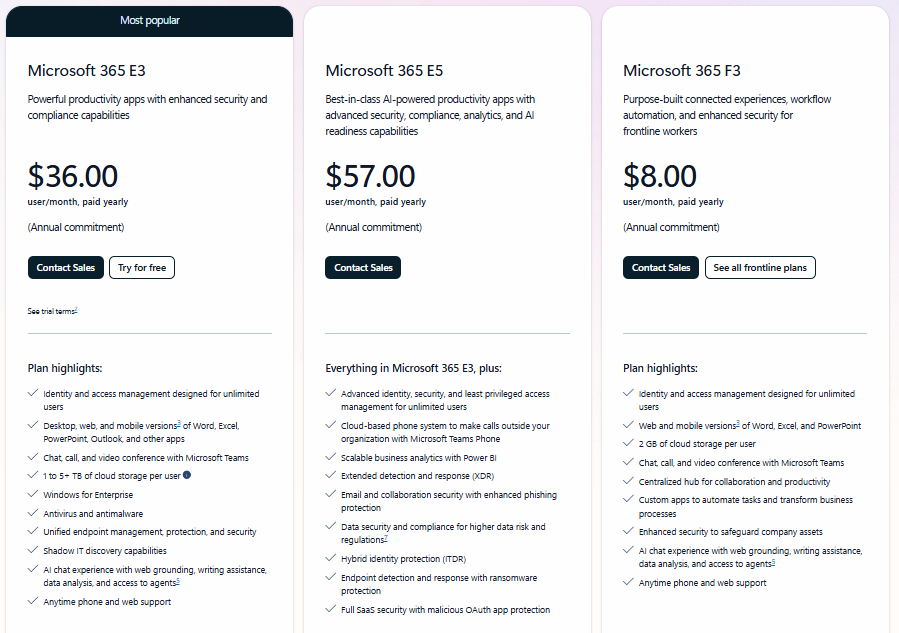Click checkmark next to Shadow IT discovery capabilities

click(x=33, y=550)
